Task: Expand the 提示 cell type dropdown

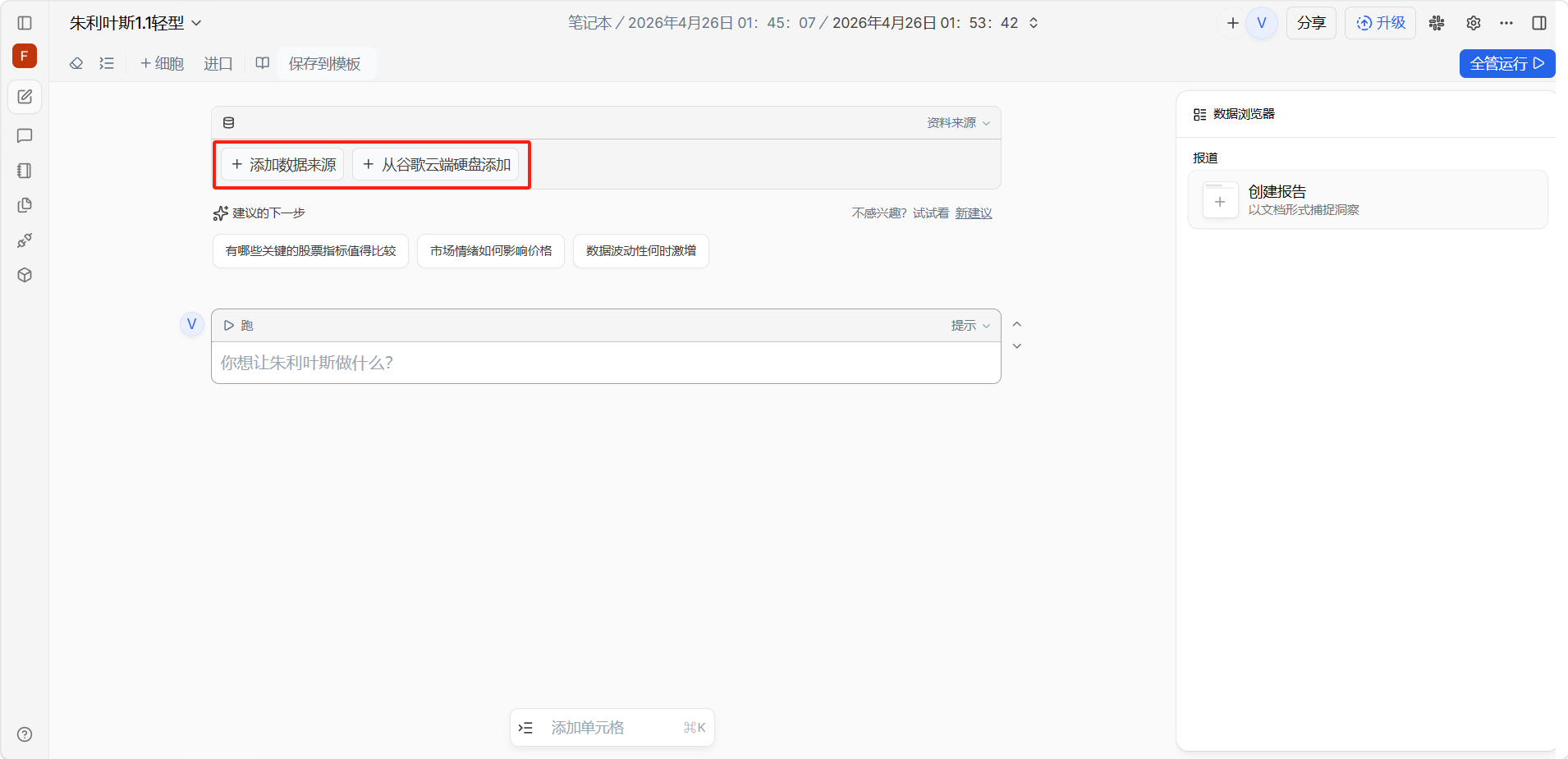Action: 970,326
